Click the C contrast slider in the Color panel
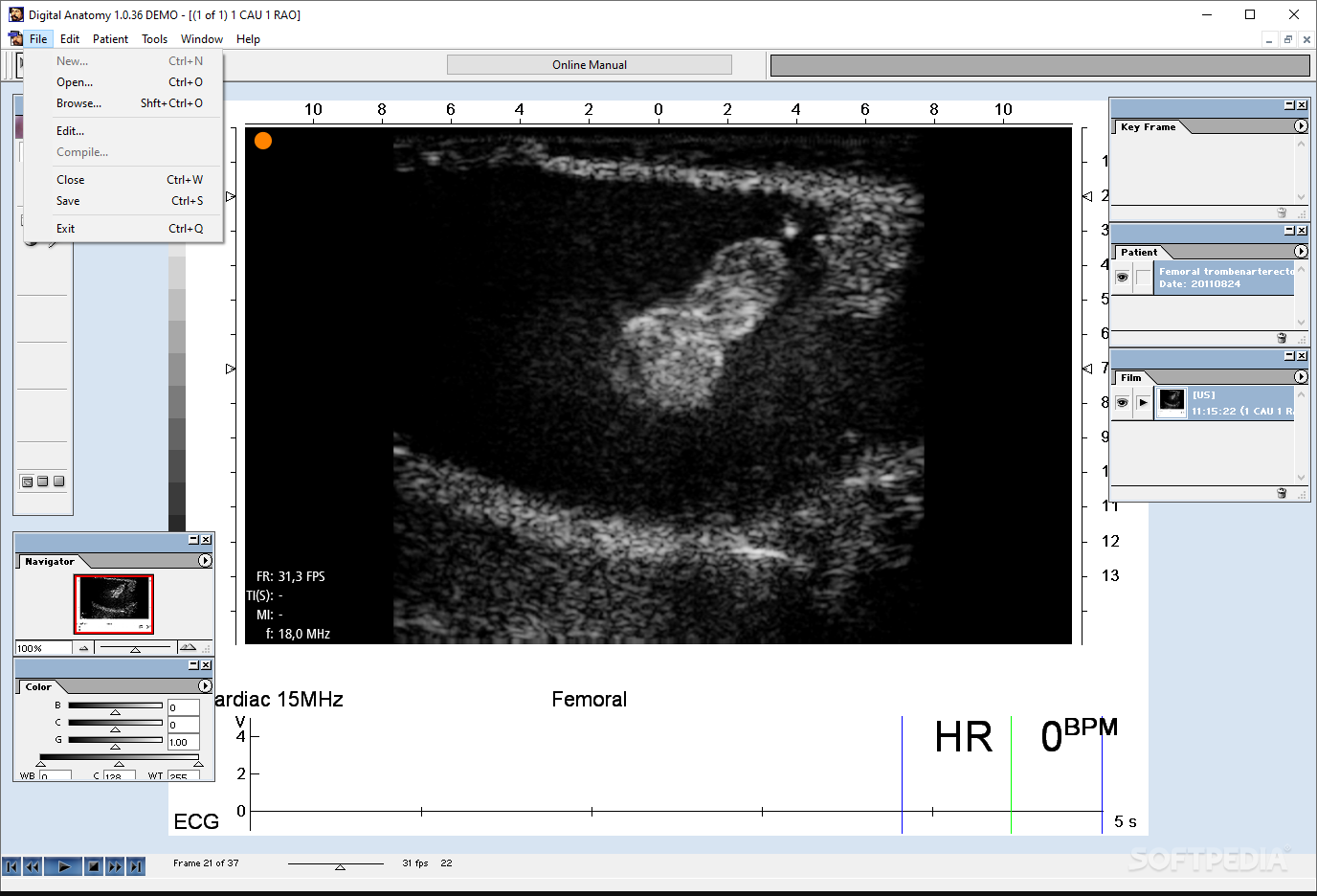The image size is (1317, 896). pos(115,725)
